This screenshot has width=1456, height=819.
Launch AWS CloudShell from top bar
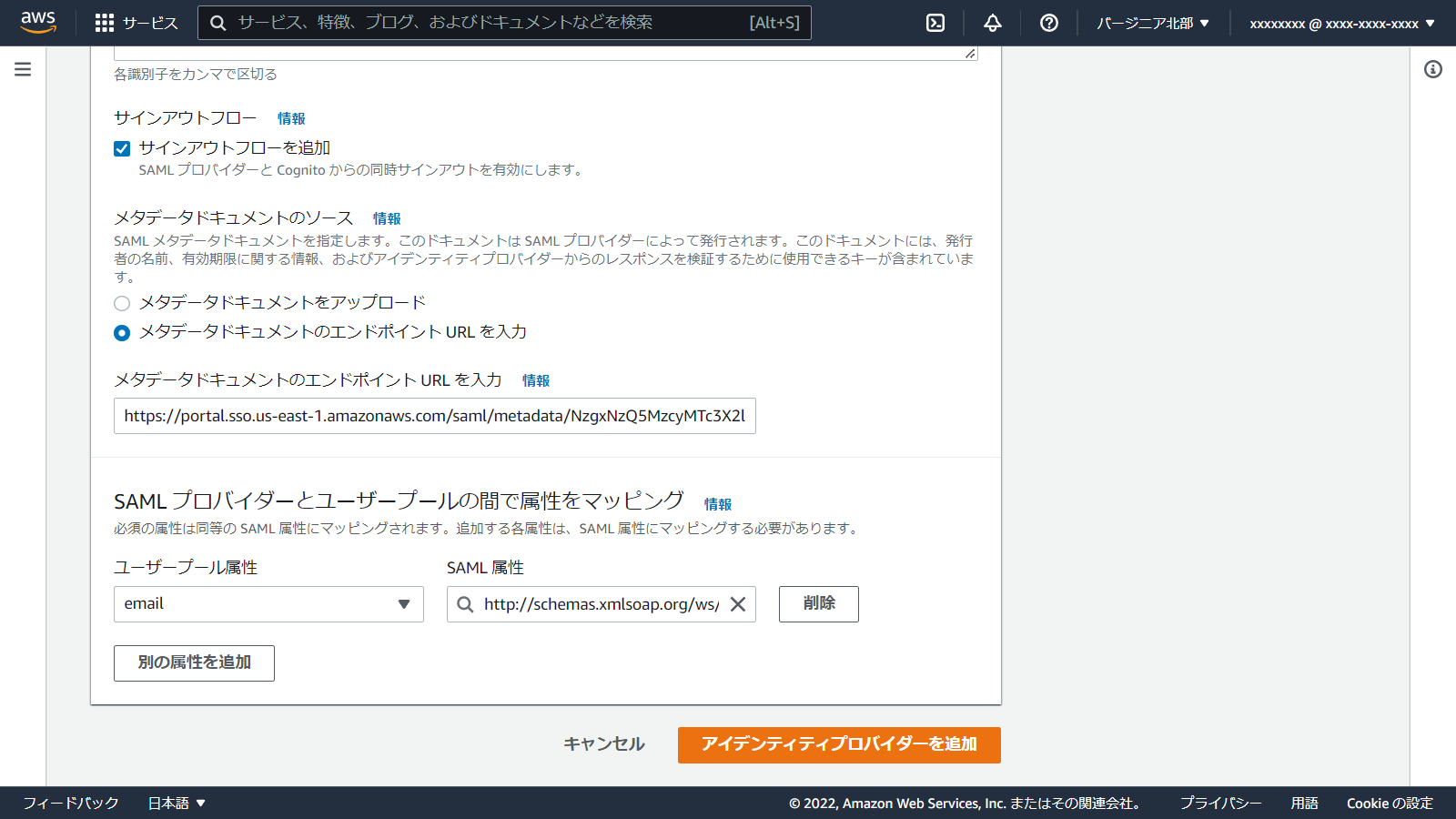pos(935,23)
